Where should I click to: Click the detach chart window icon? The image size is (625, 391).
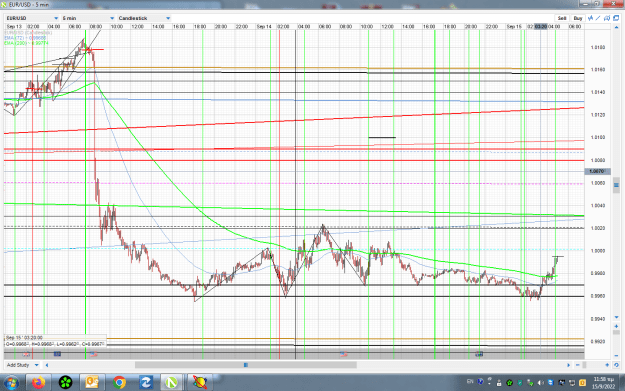click(616, 18)
